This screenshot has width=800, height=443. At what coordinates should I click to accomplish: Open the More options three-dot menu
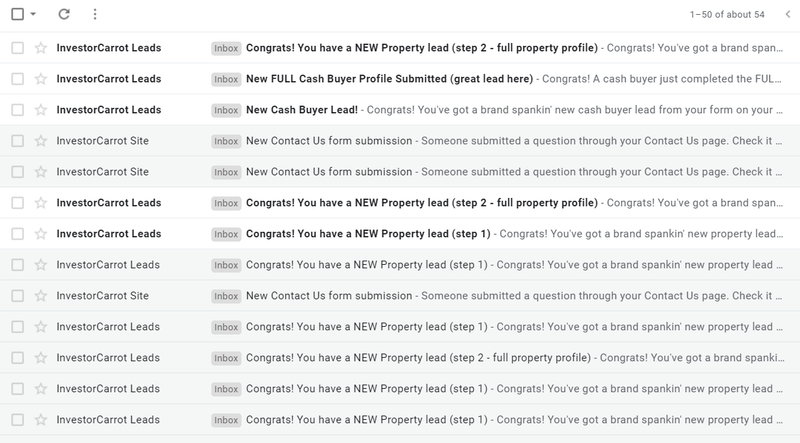click(95, 15)
